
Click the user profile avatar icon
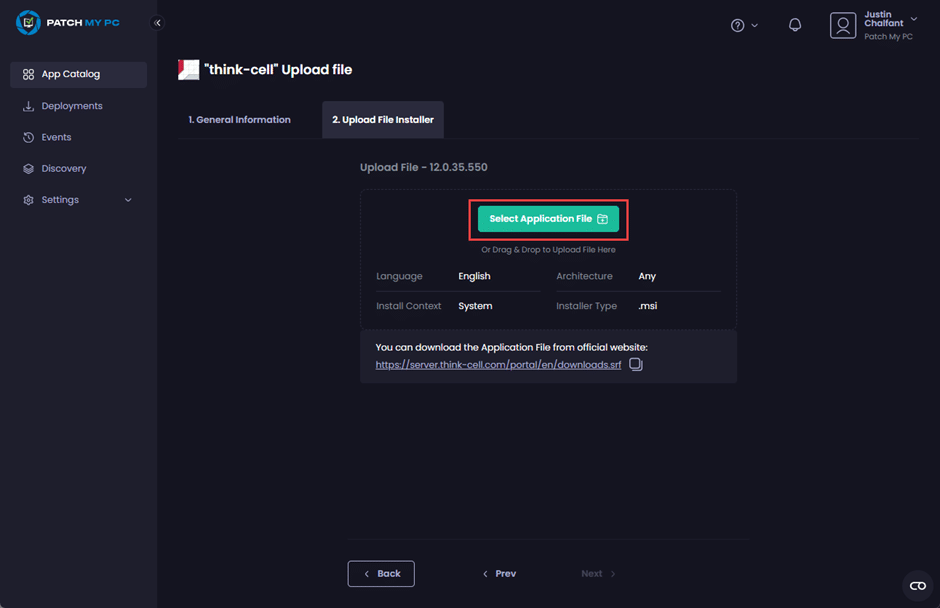coord(843,26)
